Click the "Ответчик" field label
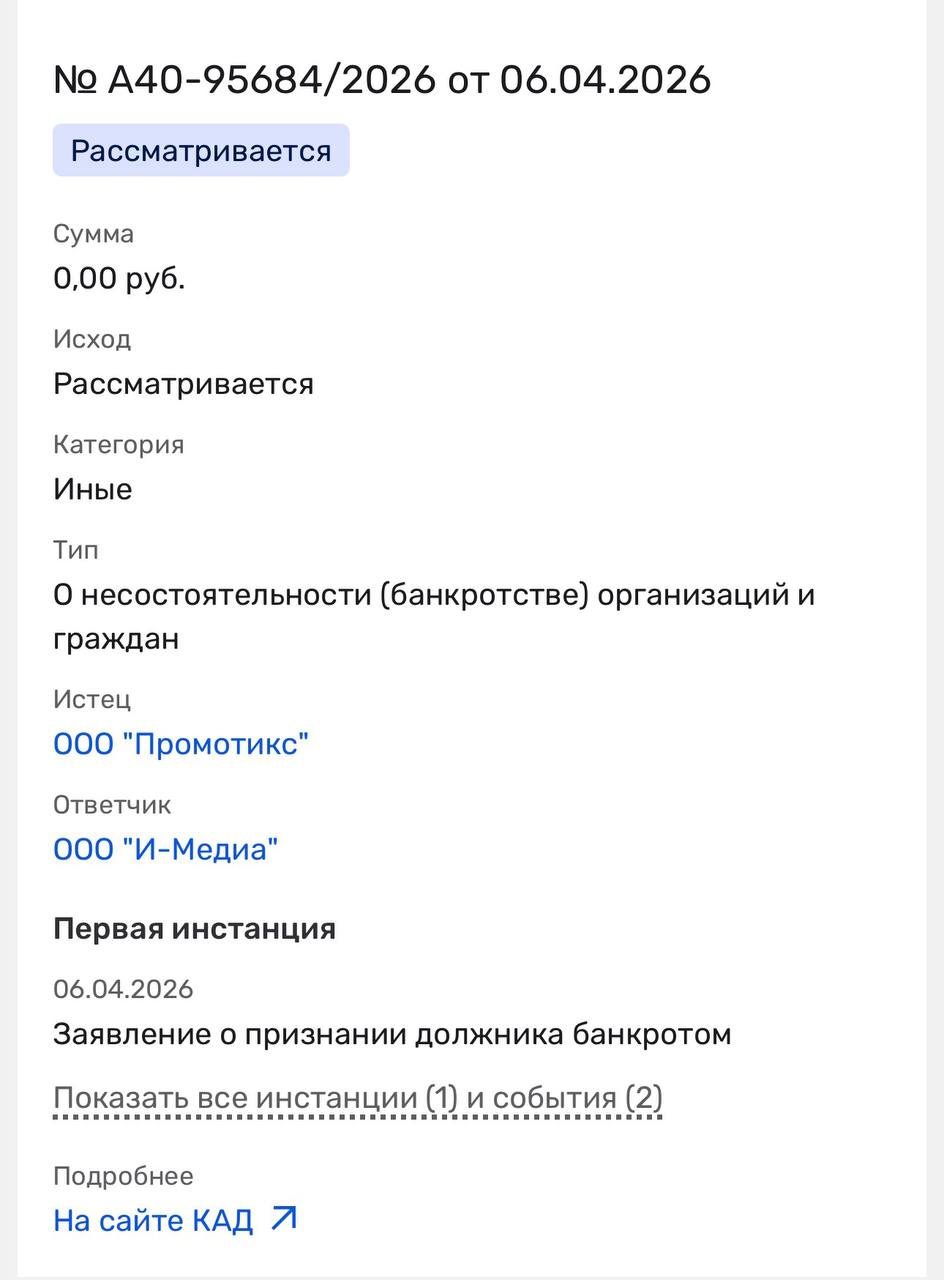 (x=112, y=804)
